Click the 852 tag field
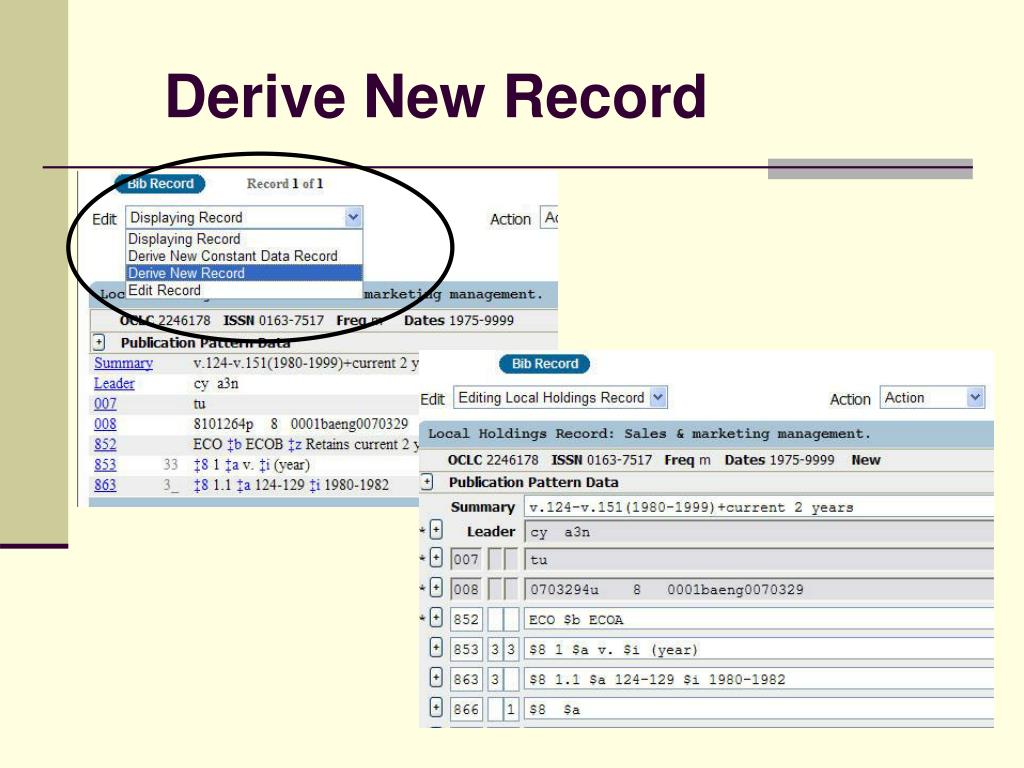Screen dimensions: 1024x768 click(466, 619)
